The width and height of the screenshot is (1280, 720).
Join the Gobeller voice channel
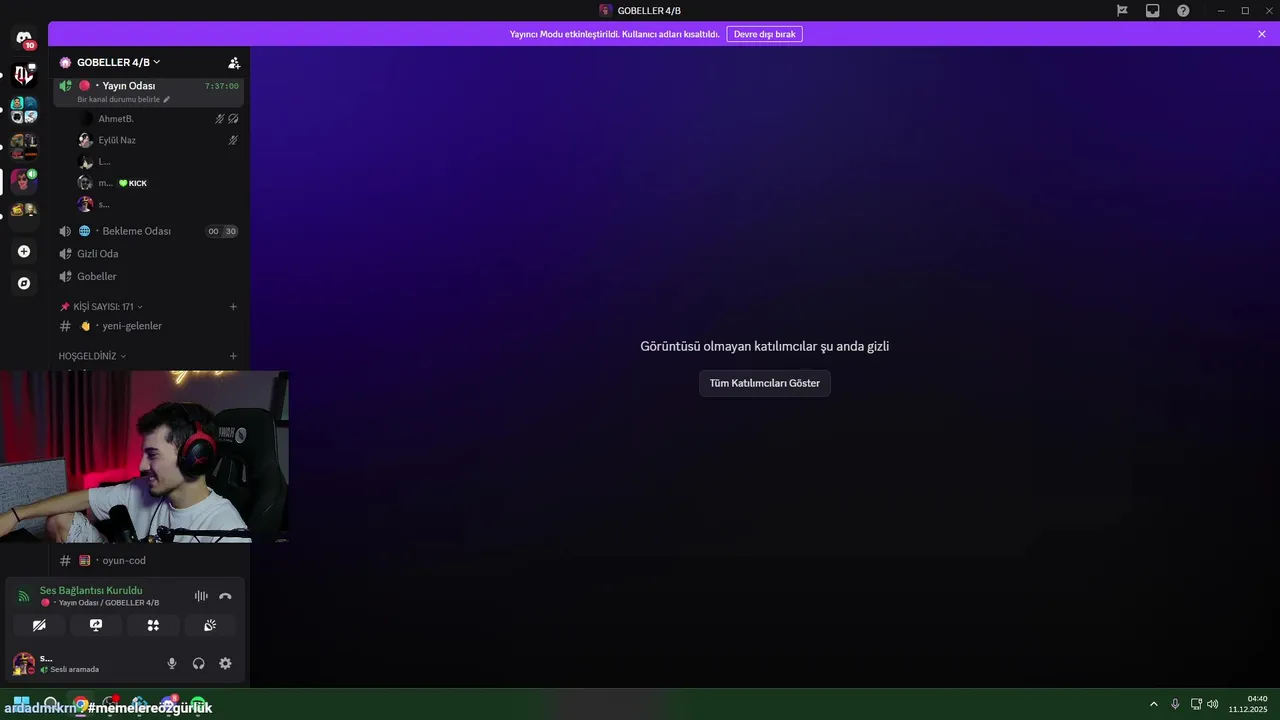click(149, 276)
